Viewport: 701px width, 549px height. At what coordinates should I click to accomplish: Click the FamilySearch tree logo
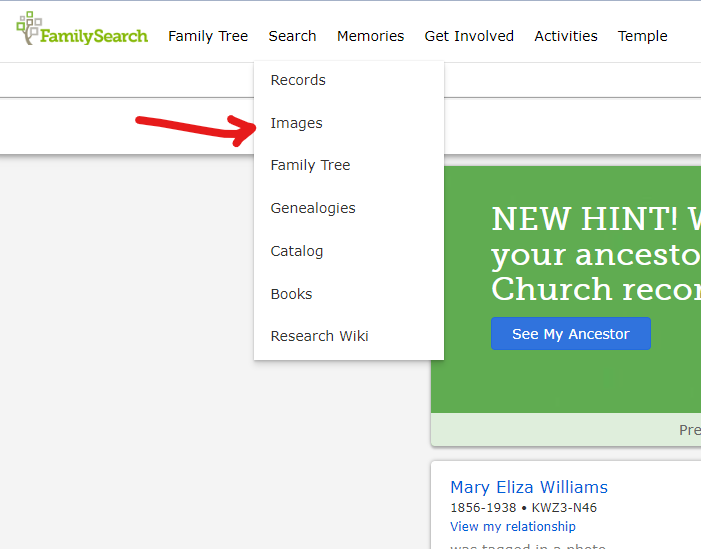(x=82, y=30)
